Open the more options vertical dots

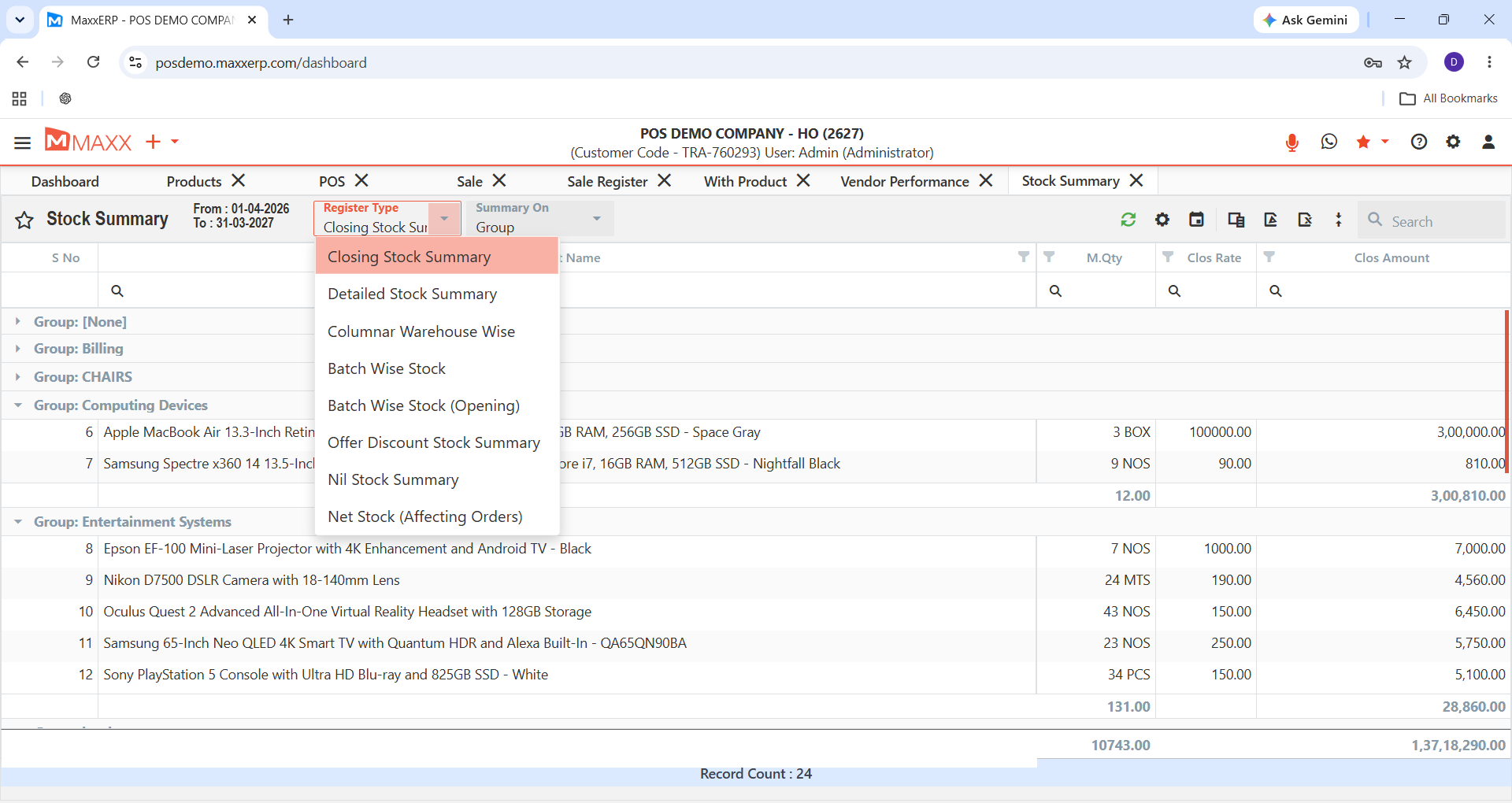click(1339, 220)
